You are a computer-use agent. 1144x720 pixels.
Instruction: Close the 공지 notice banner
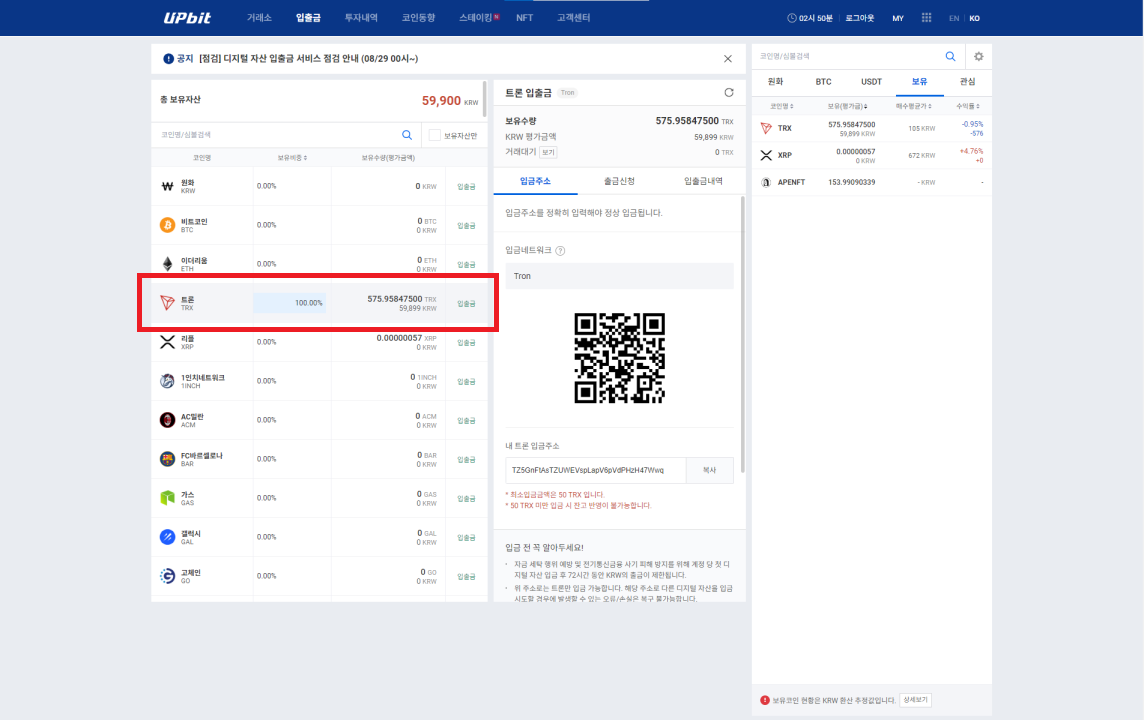click(727, 59)
